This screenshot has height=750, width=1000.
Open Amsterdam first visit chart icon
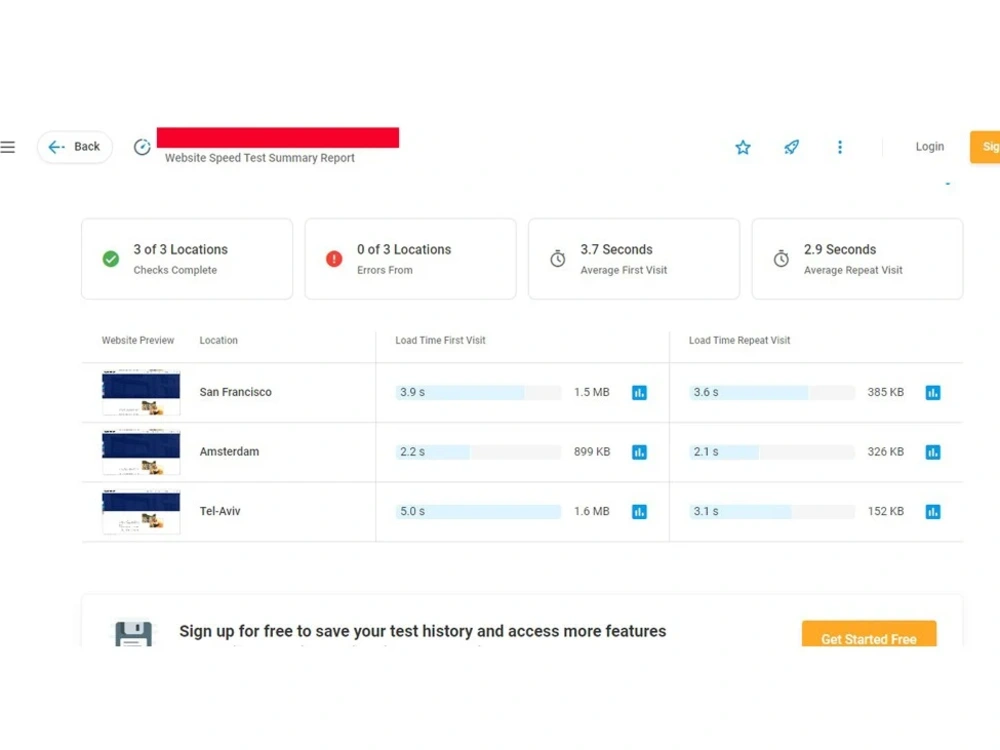640,452
